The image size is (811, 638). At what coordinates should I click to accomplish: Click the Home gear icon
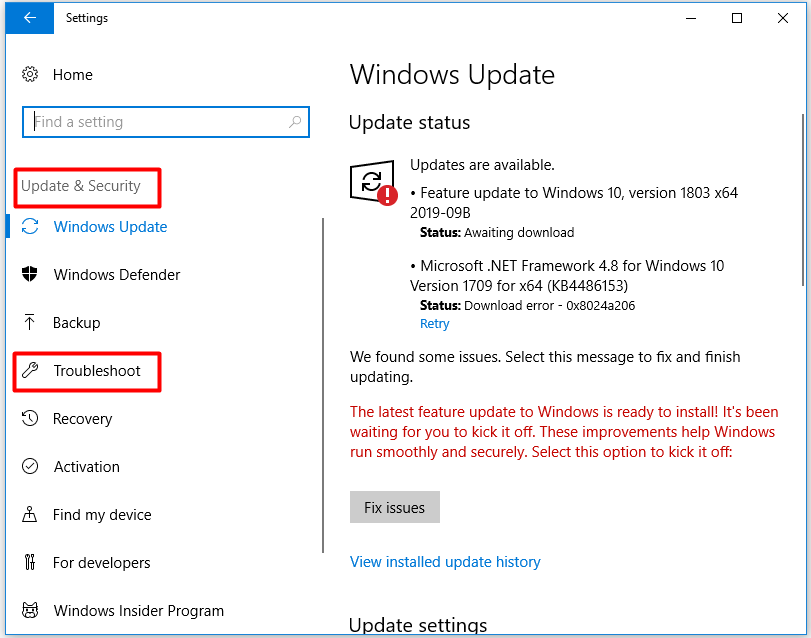click(x=30, y=74)
